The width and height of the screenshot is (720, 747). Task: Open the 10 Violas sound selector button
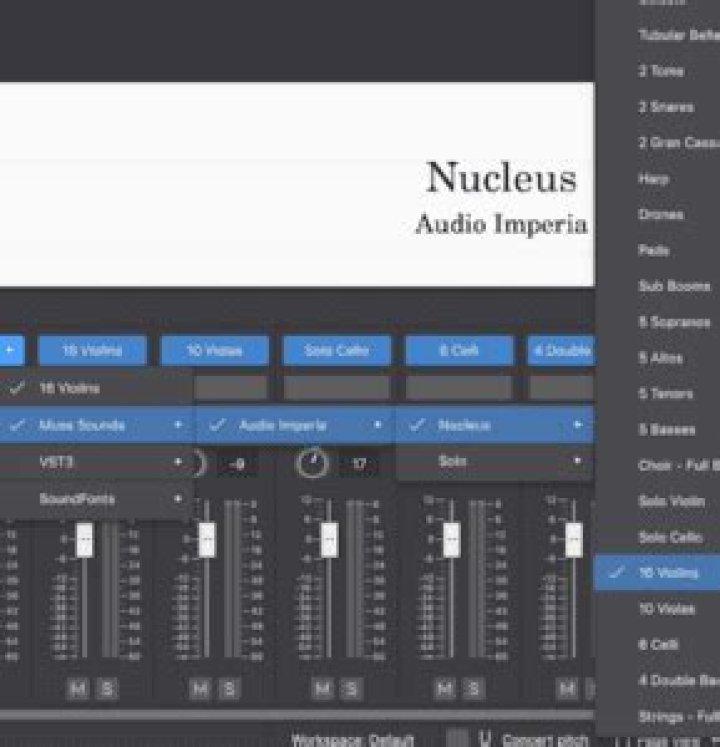tap(215, 350)
